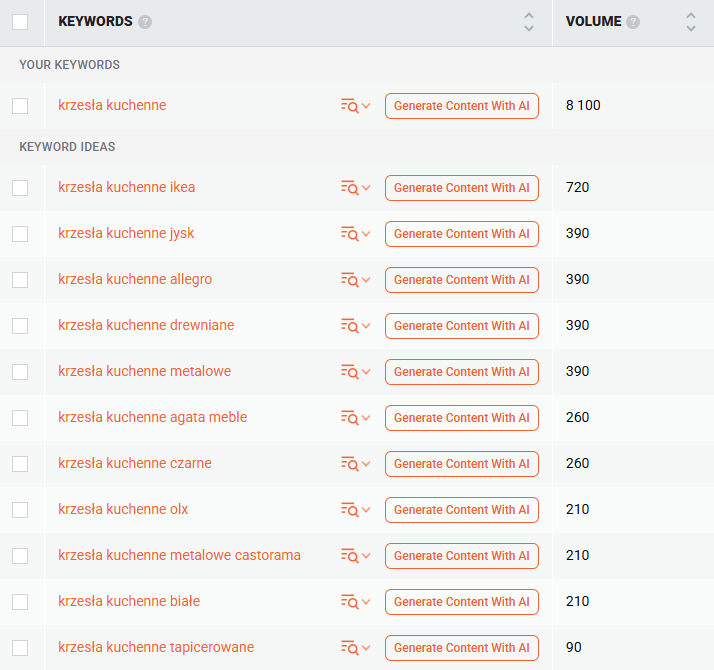Open the krzesła kuchenne białe keyword link
The width and height of the screenshot is (714, 670).
129,601
